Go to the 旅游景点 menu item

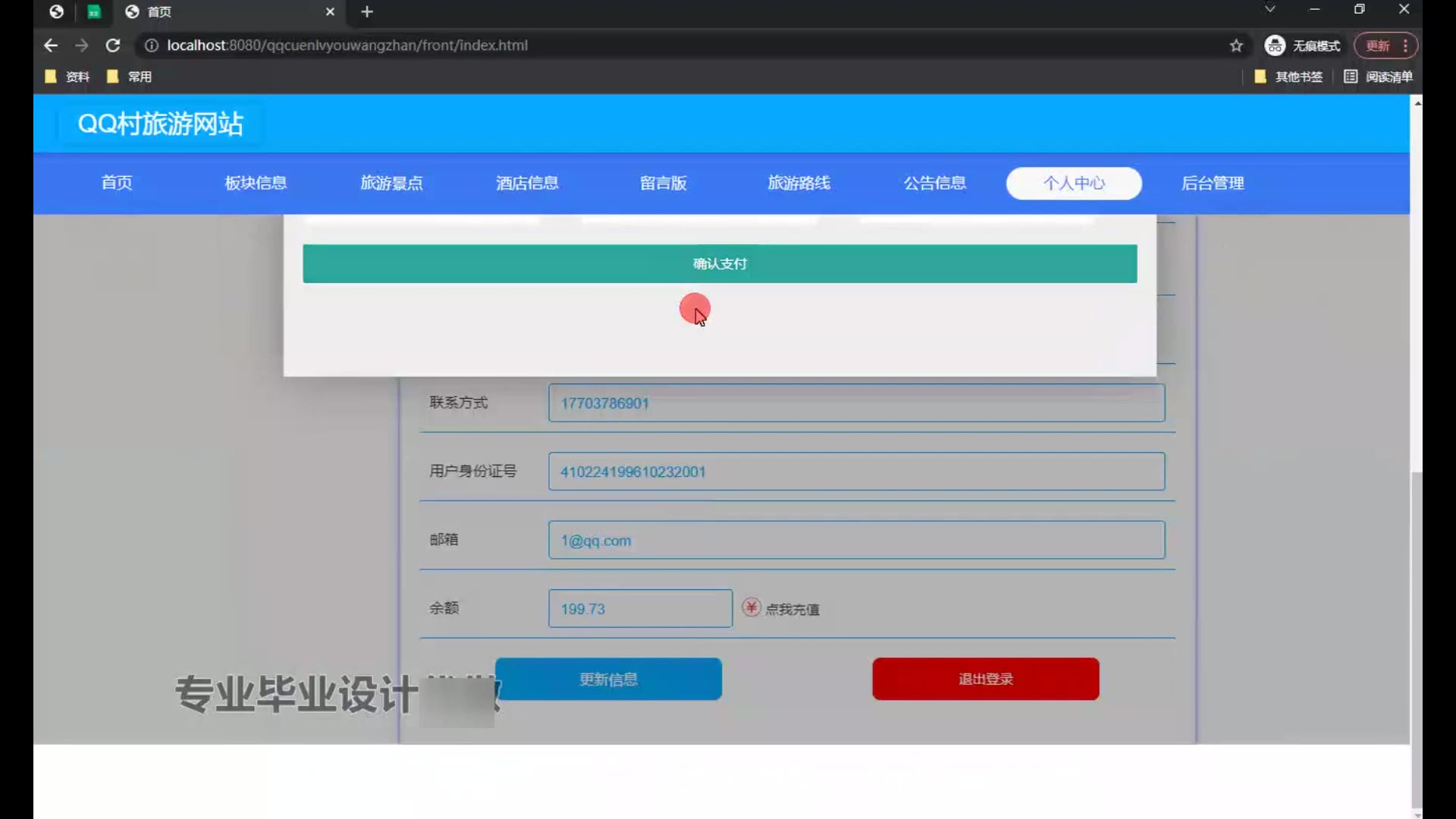coord(391,183)
